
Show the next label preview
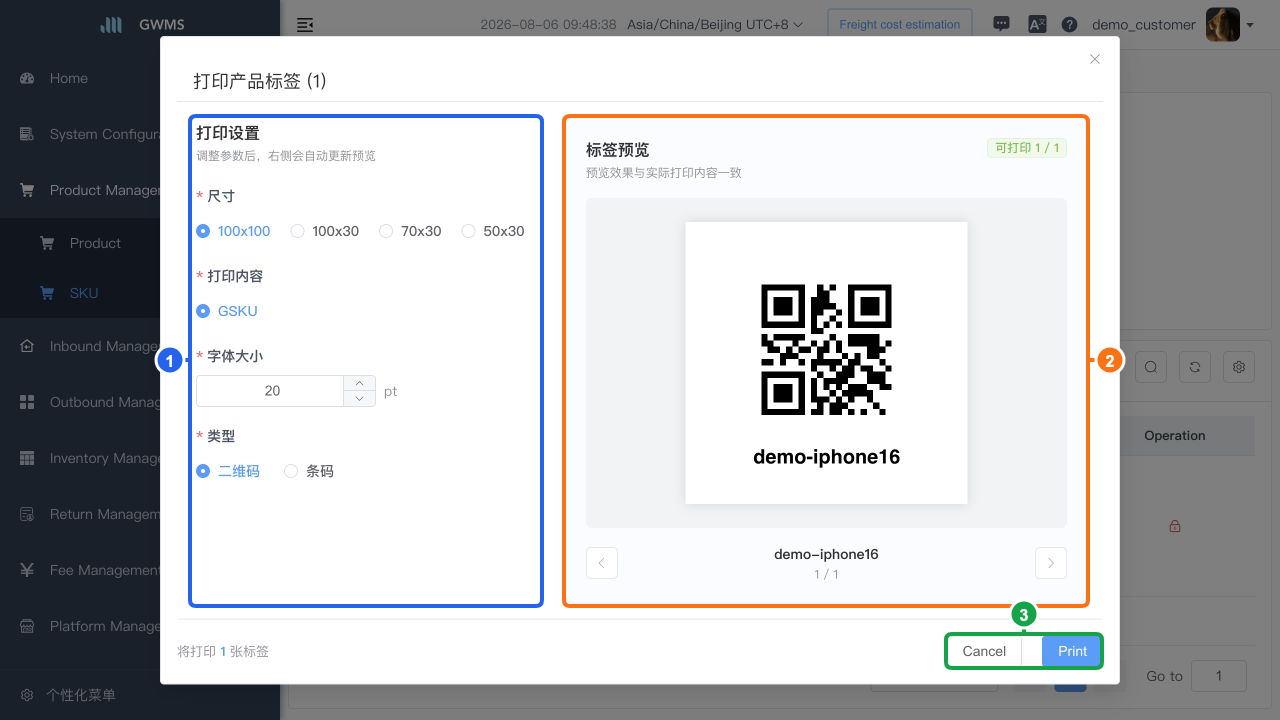1051,563
